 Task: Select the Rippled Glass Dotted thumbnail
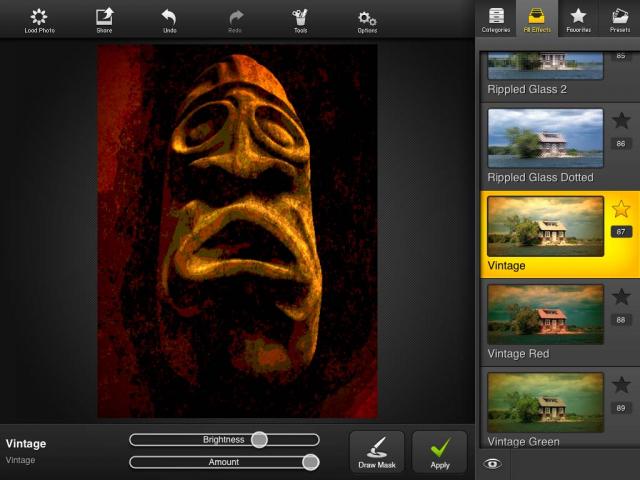pos(545,138)
